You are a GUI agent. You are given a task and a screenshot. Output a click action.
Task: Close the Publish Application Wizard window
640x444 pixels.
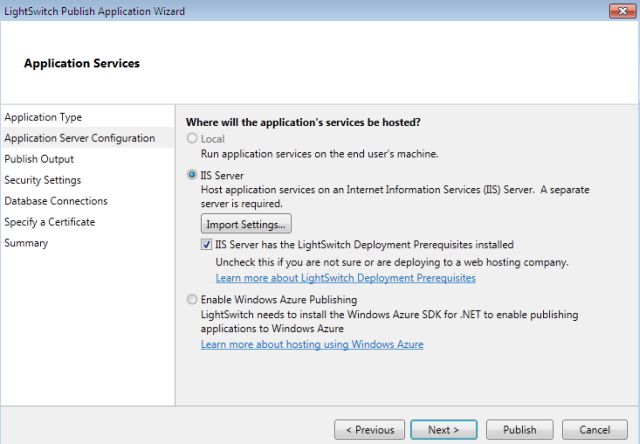[618, 10]
